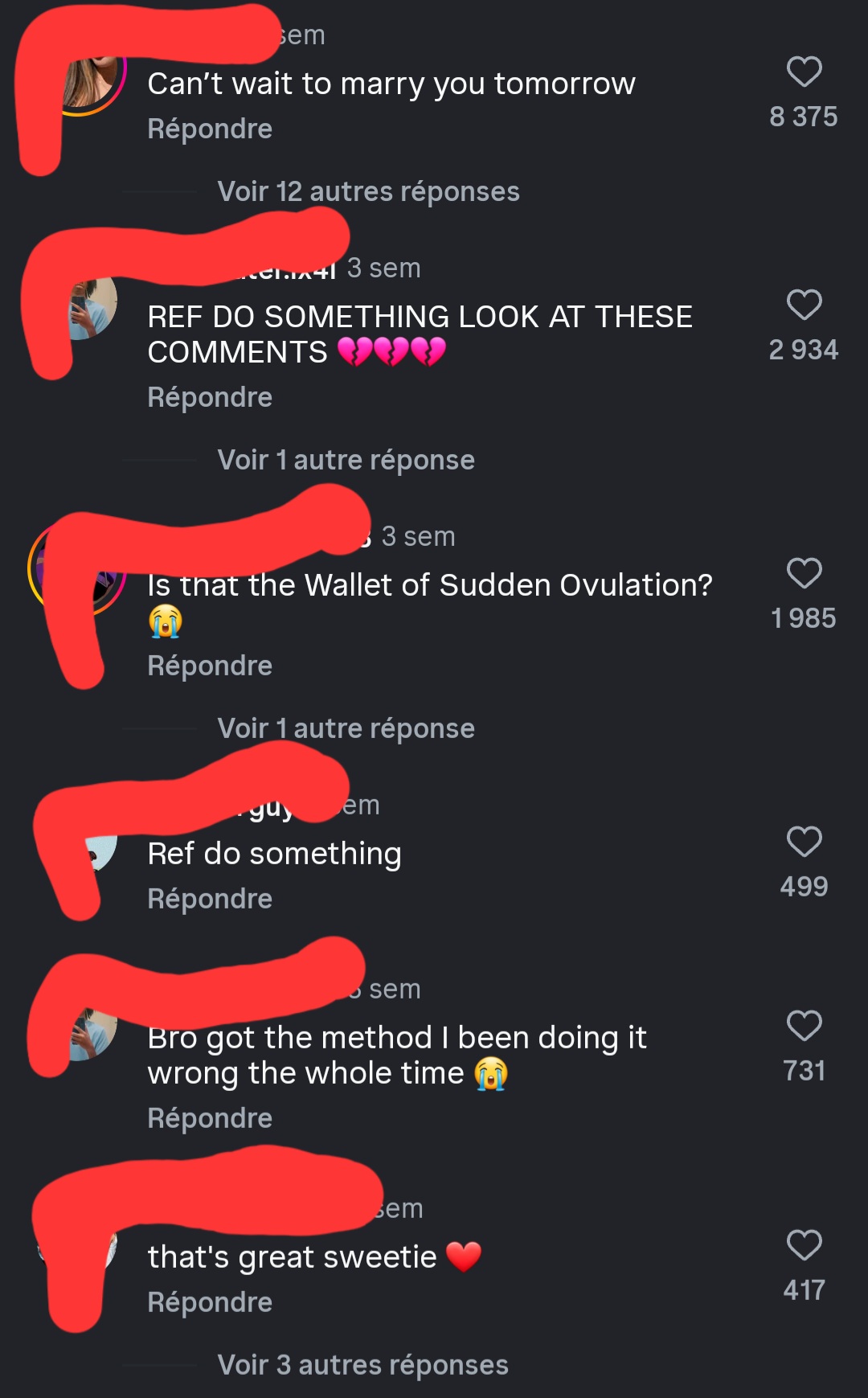Expand "Voir 3 autres réponses"
868x1398 pixels.
click(x=362, y=1365)
